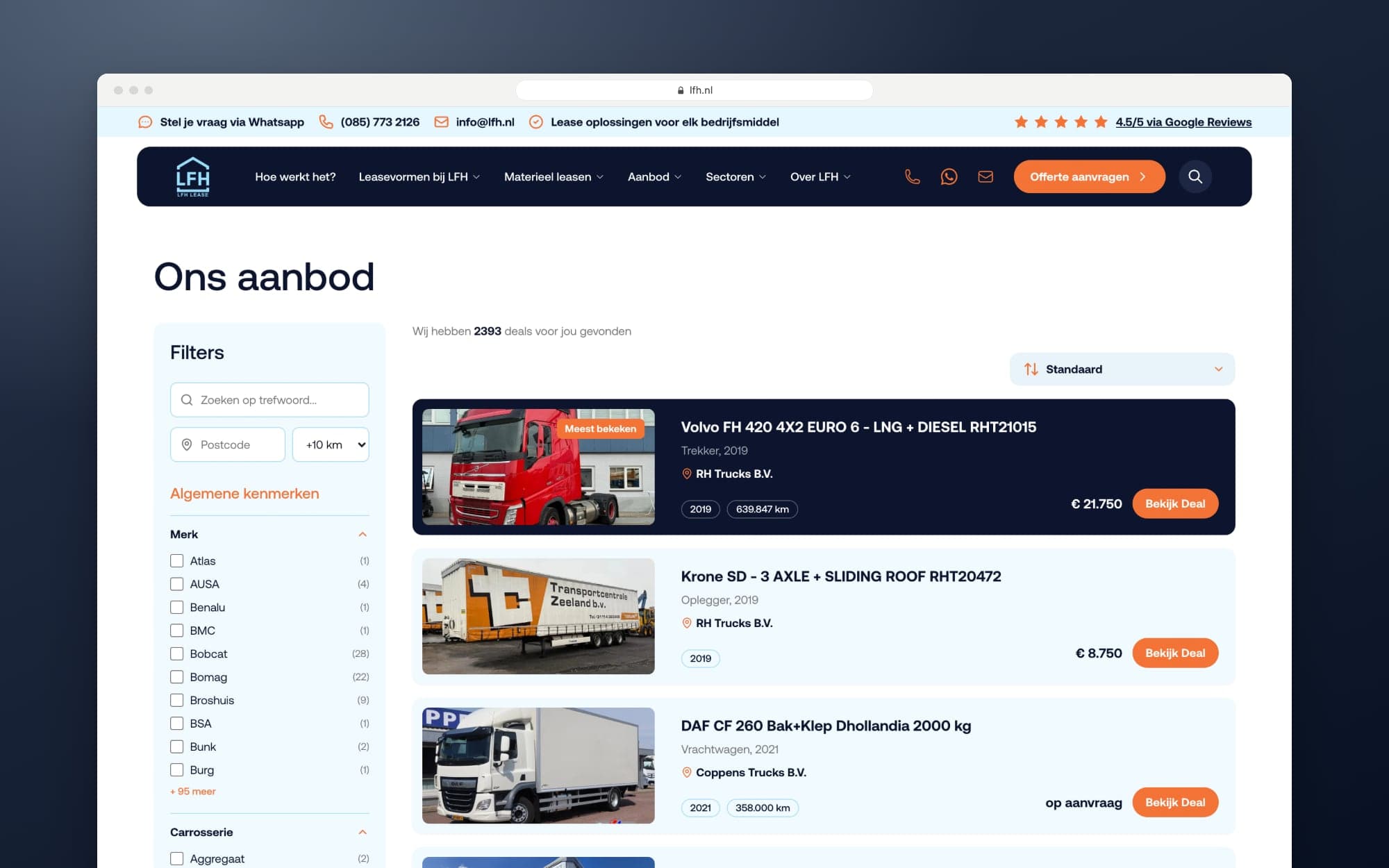Click Bekijk Deal for the Volvo FH
The height and width of the screenshot is (868, 1389).
(1175, 503)
